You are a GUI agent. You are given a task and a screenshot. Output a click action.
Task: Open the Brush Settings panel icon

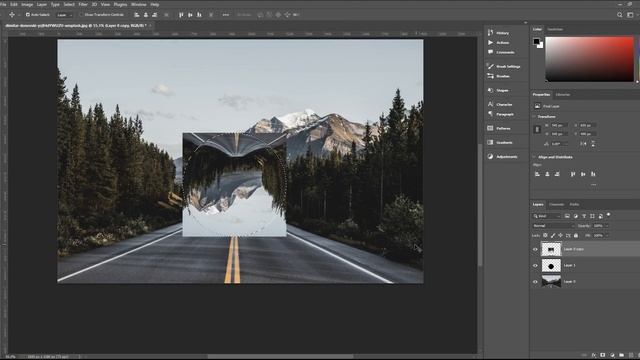[x=490, y=66]
